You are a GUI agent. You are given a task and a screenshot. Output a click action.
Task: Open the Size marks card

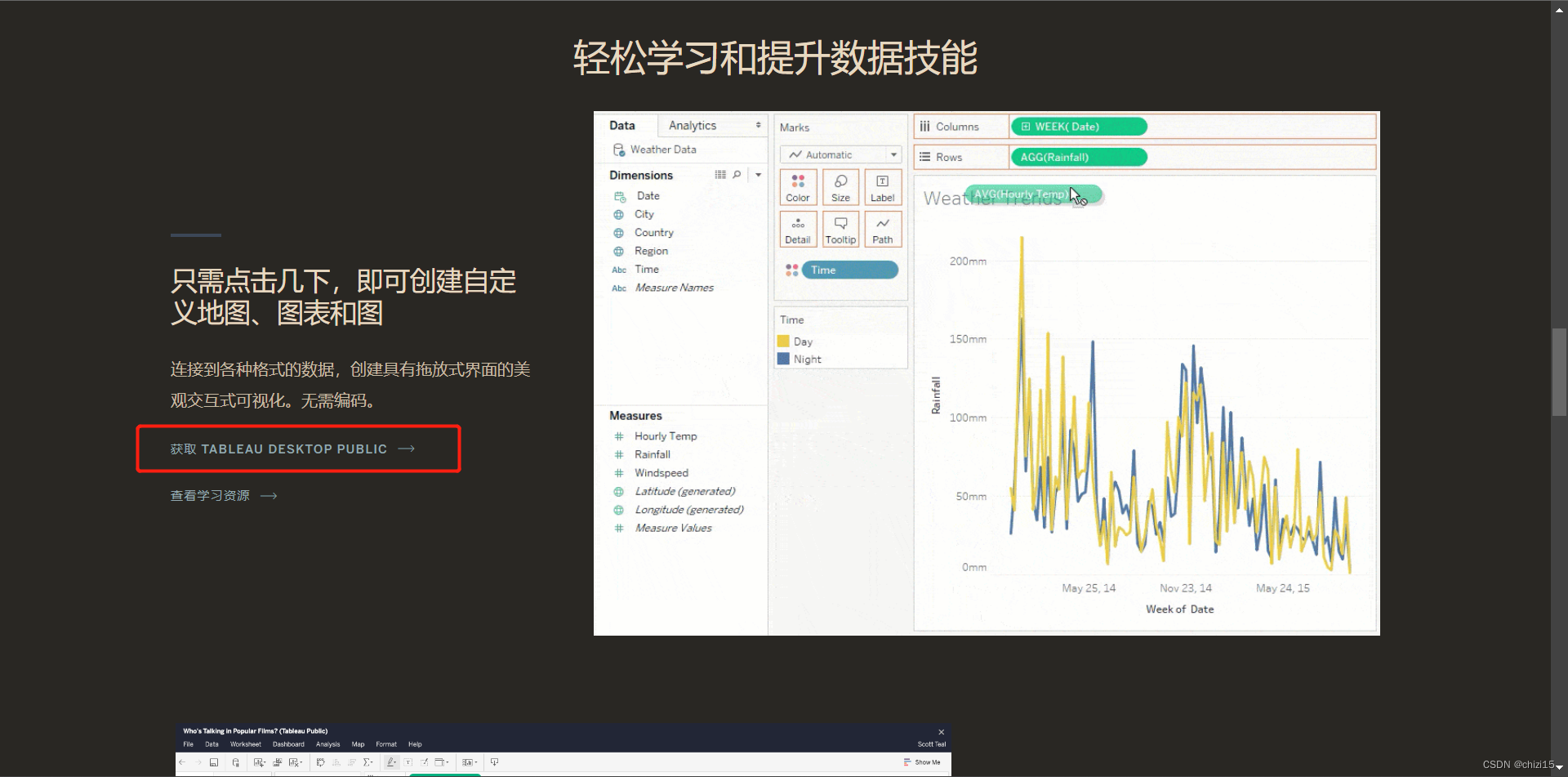pos(840,187)
